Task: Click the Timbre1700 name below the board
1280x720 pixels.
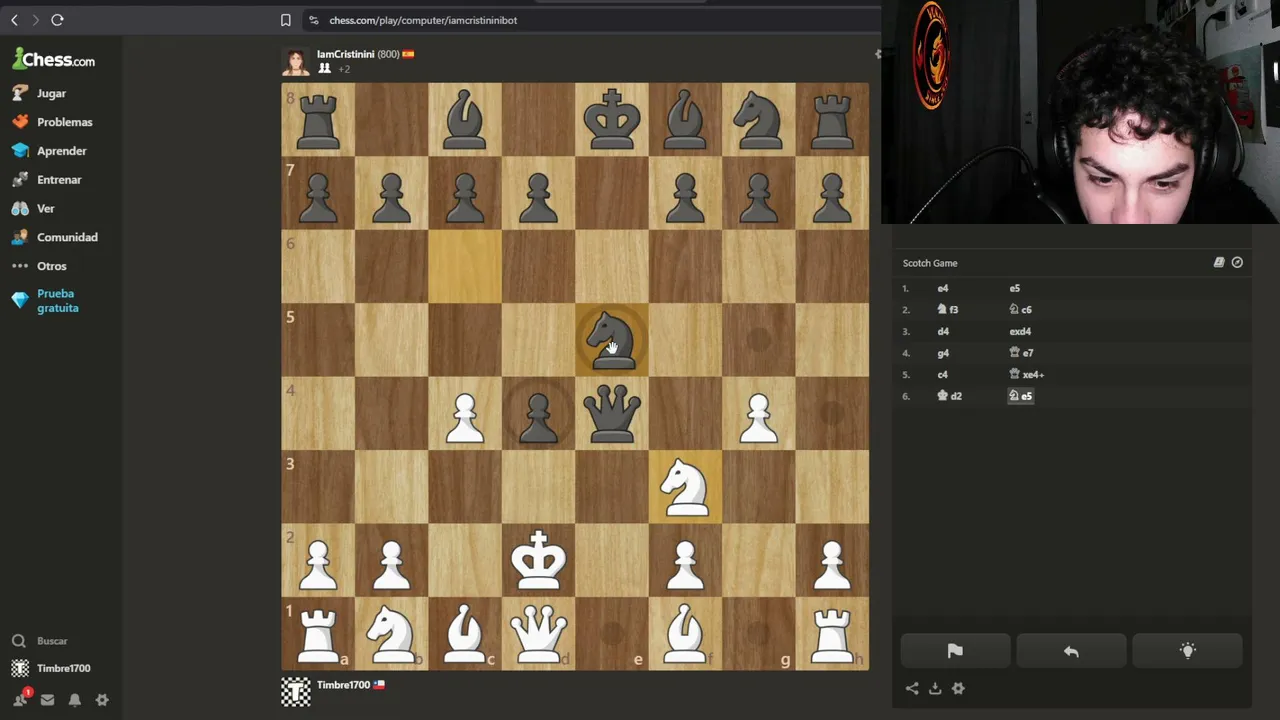Action: [x=343, y=685]
